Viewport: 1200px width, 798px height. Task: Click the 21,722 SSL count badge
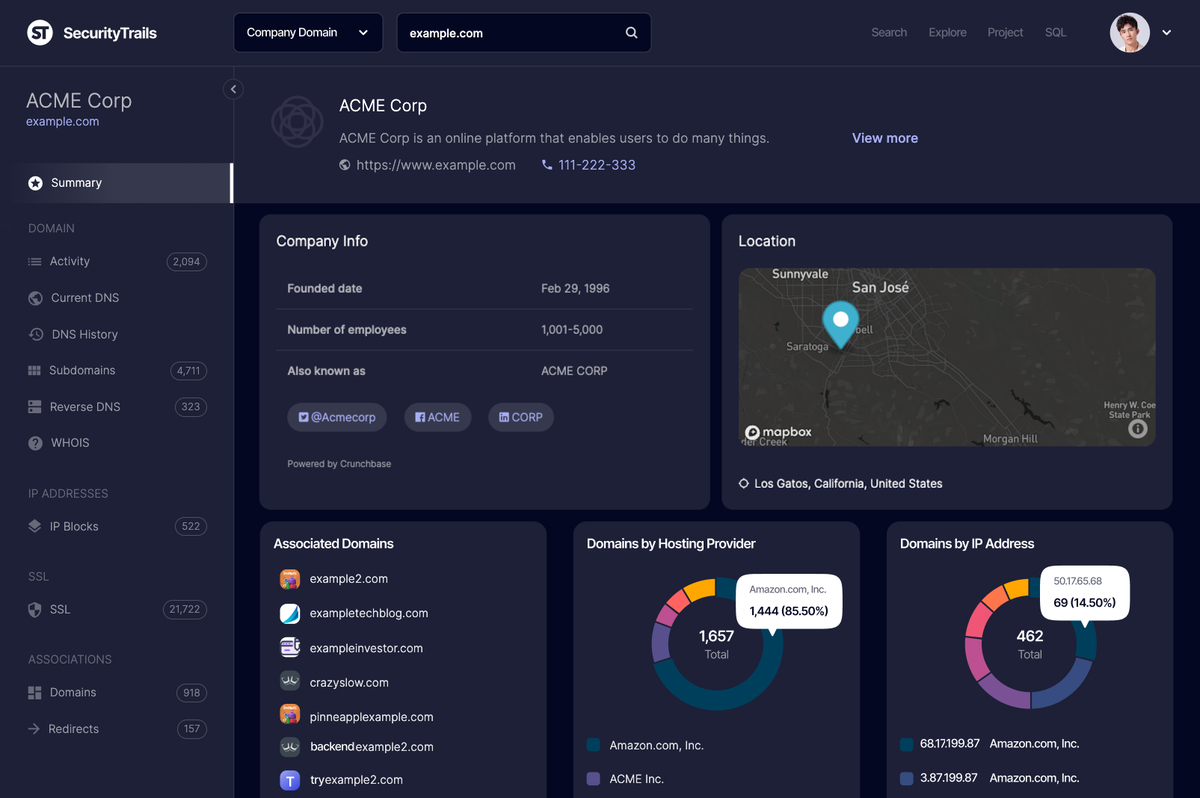pos(185,609)
